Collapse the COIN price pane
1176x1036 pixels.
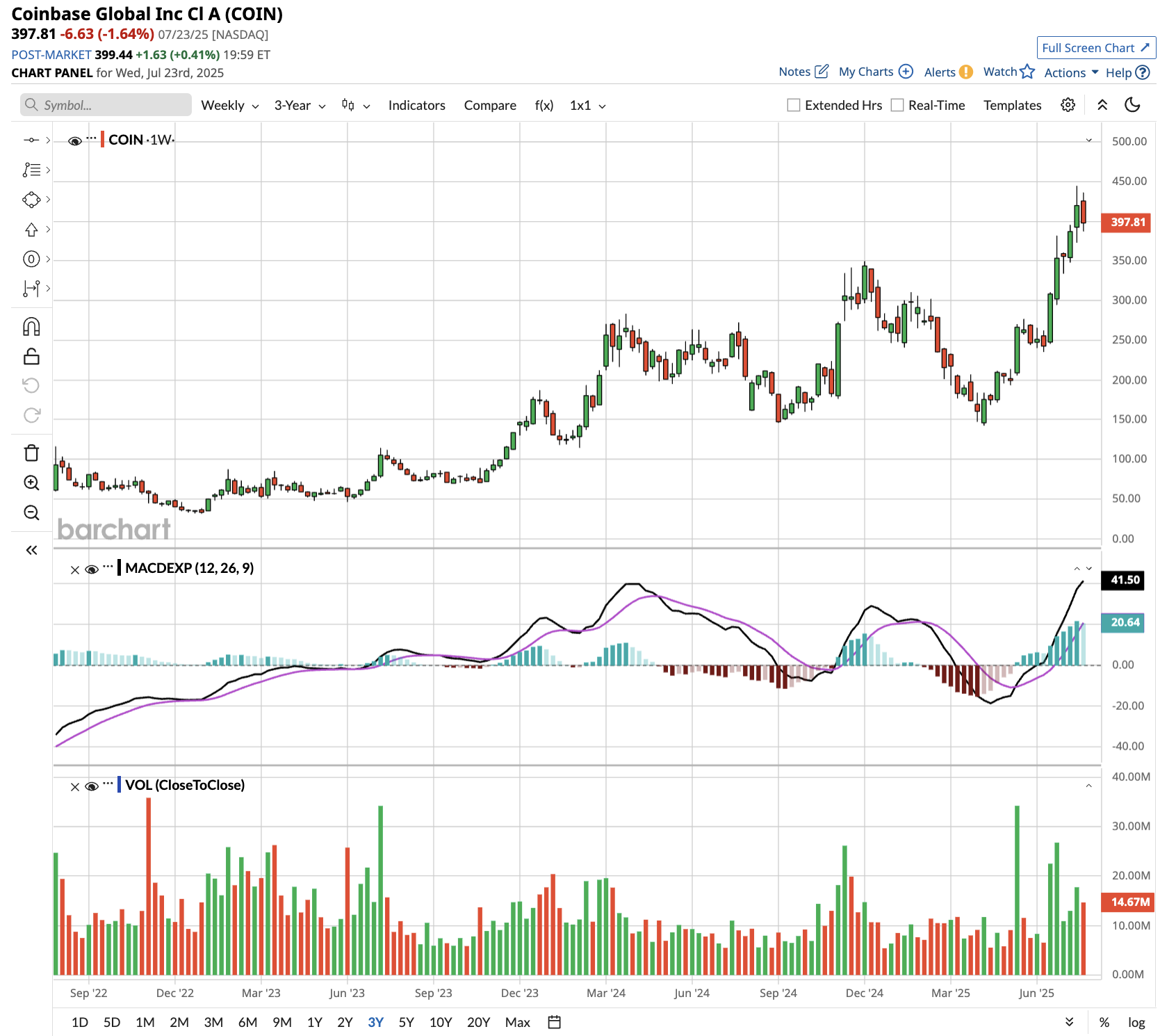(x=1089, y=140)
